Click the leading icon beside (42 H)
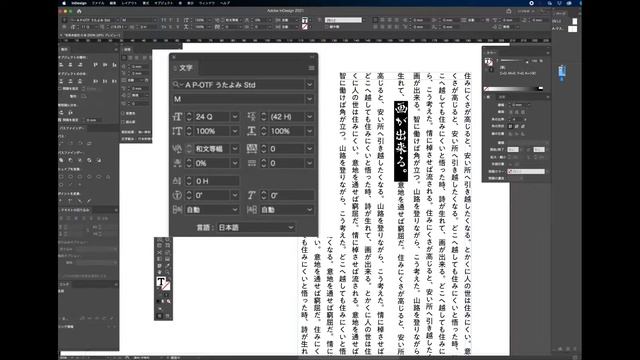Image resolution: width=640 pixels, height=360 pixels. [252, 117]
